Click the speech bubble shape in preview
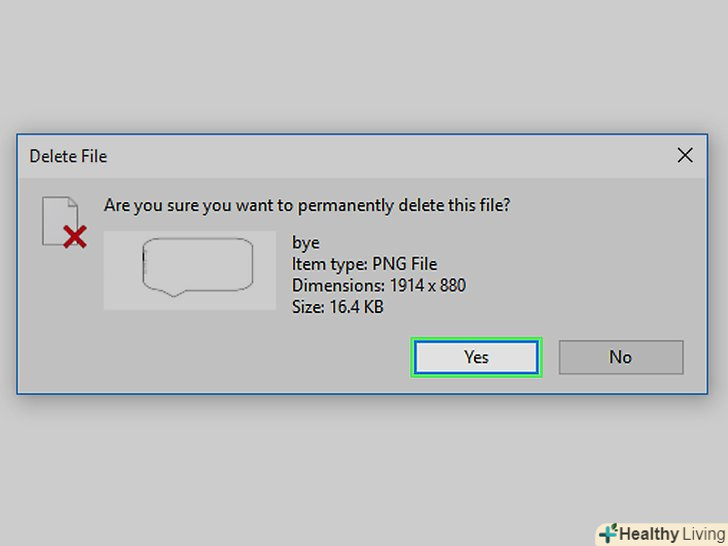Viewport: 728px width, 546px height. 197,266
